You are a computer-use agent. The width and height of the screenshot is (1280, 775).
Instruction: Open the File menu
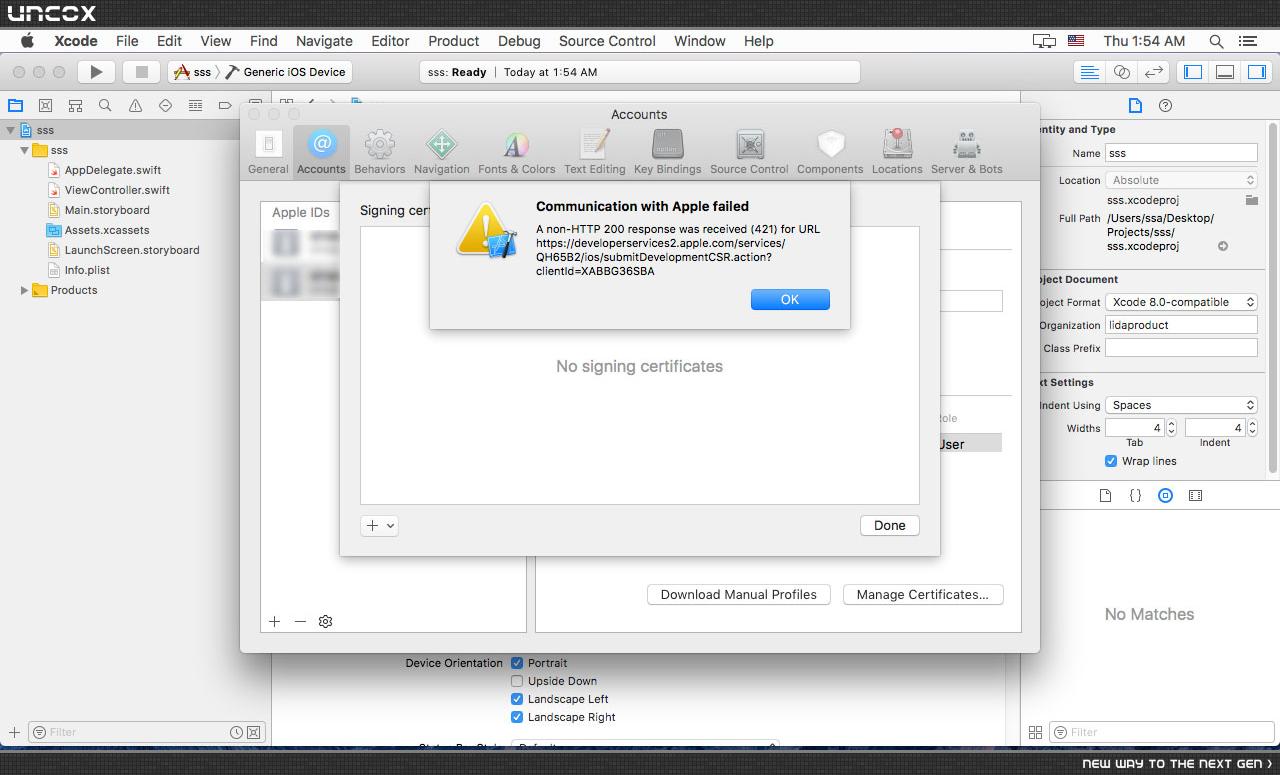pos(127,41)
